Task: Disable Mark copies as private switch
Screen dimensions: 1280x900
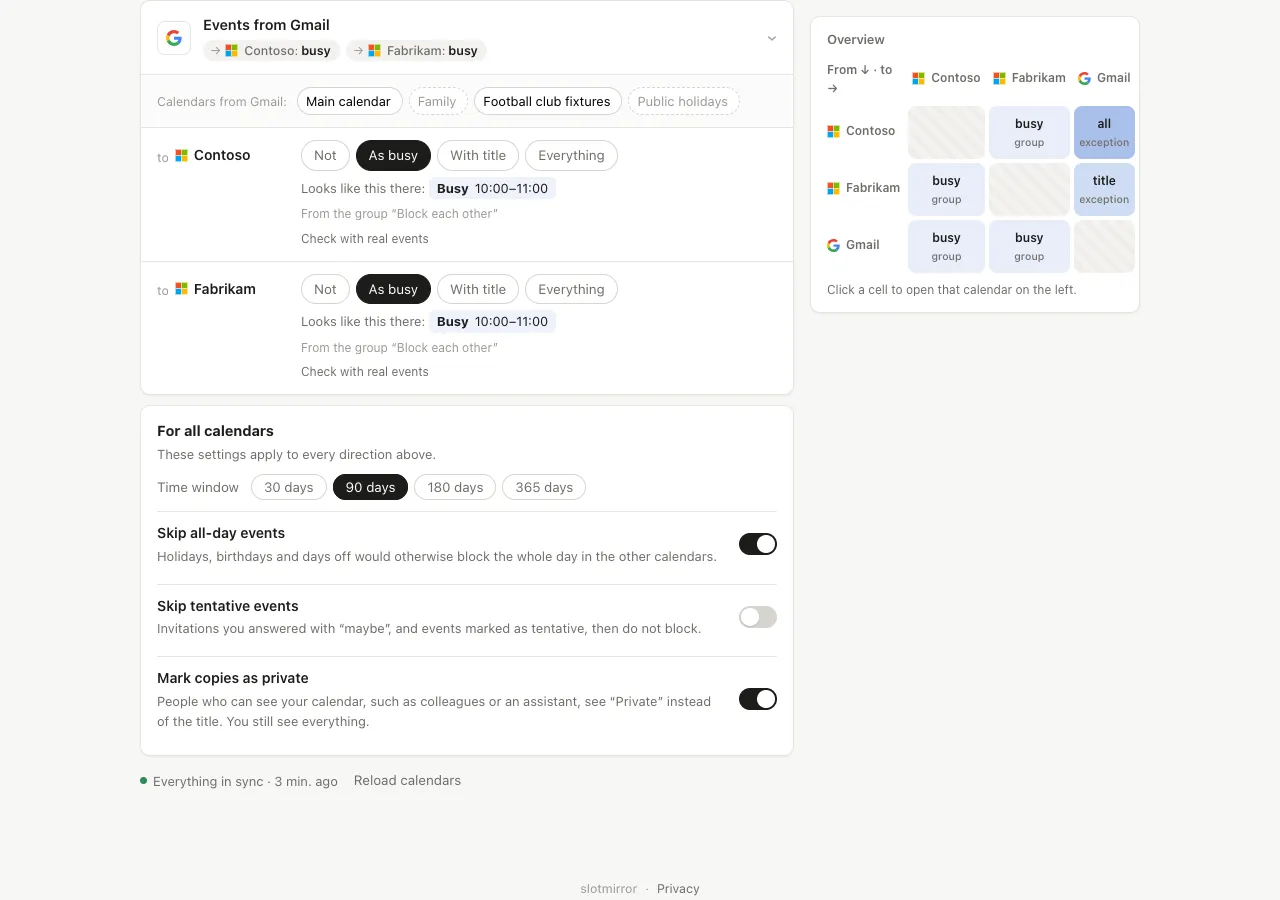Action: point(758,699)
